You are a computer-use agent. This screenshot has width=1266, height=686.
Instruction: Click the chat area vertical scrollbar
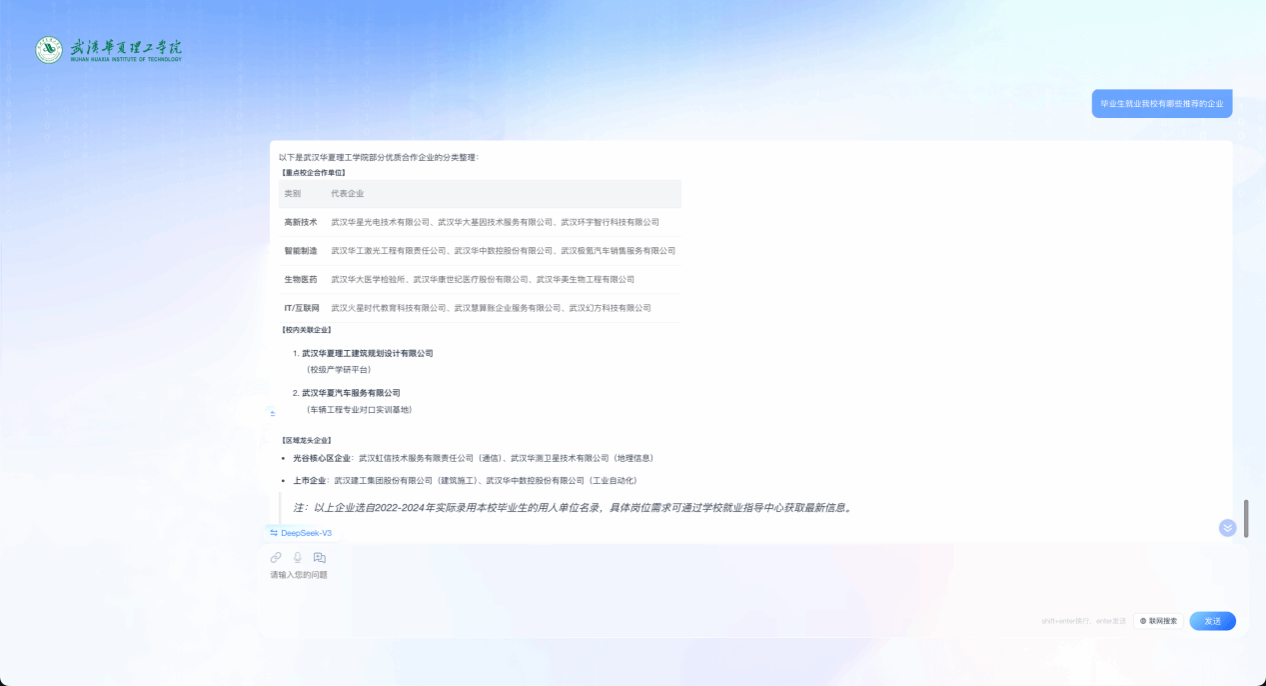1246,518
